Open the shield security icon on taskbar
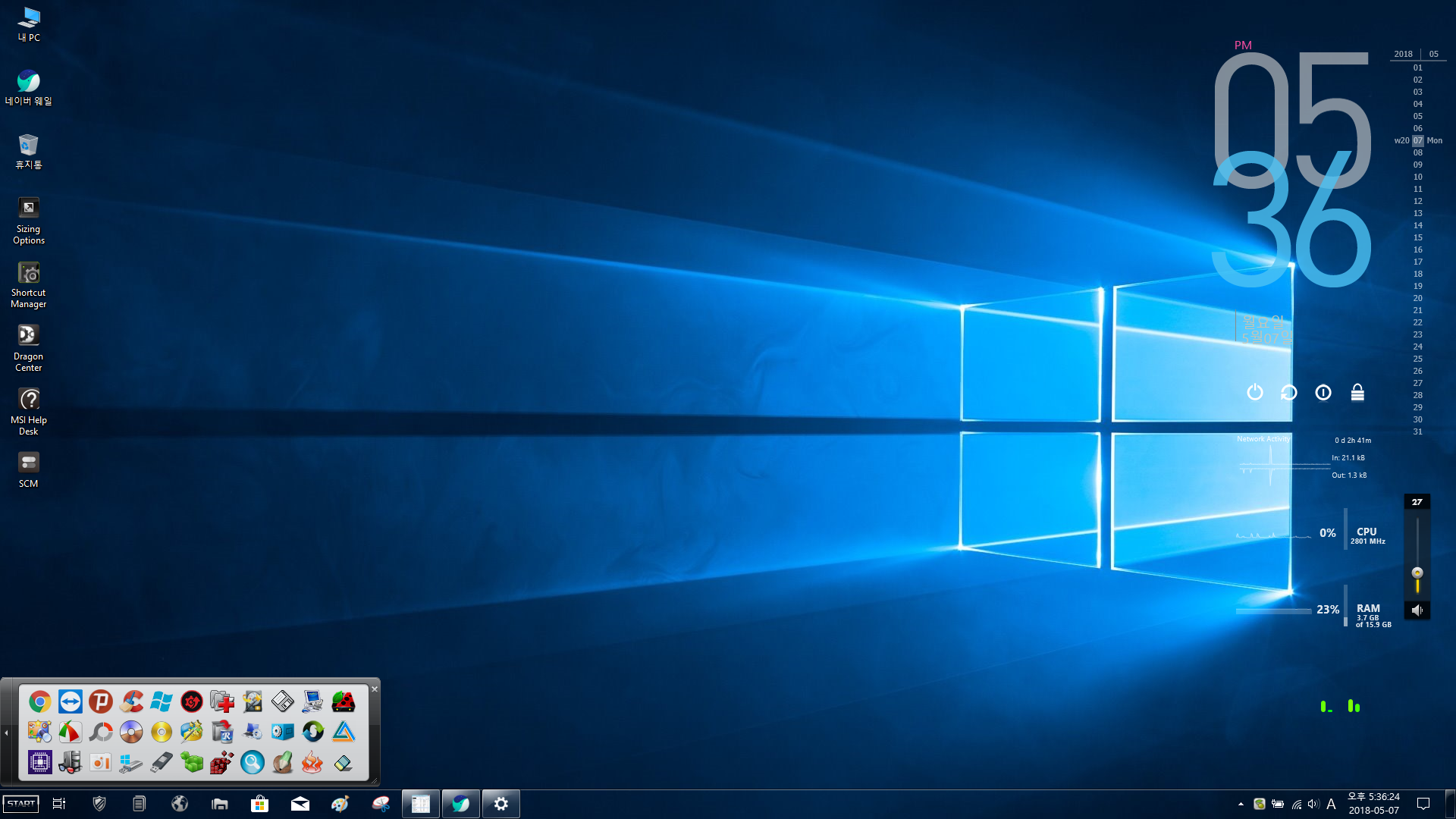 99,804
